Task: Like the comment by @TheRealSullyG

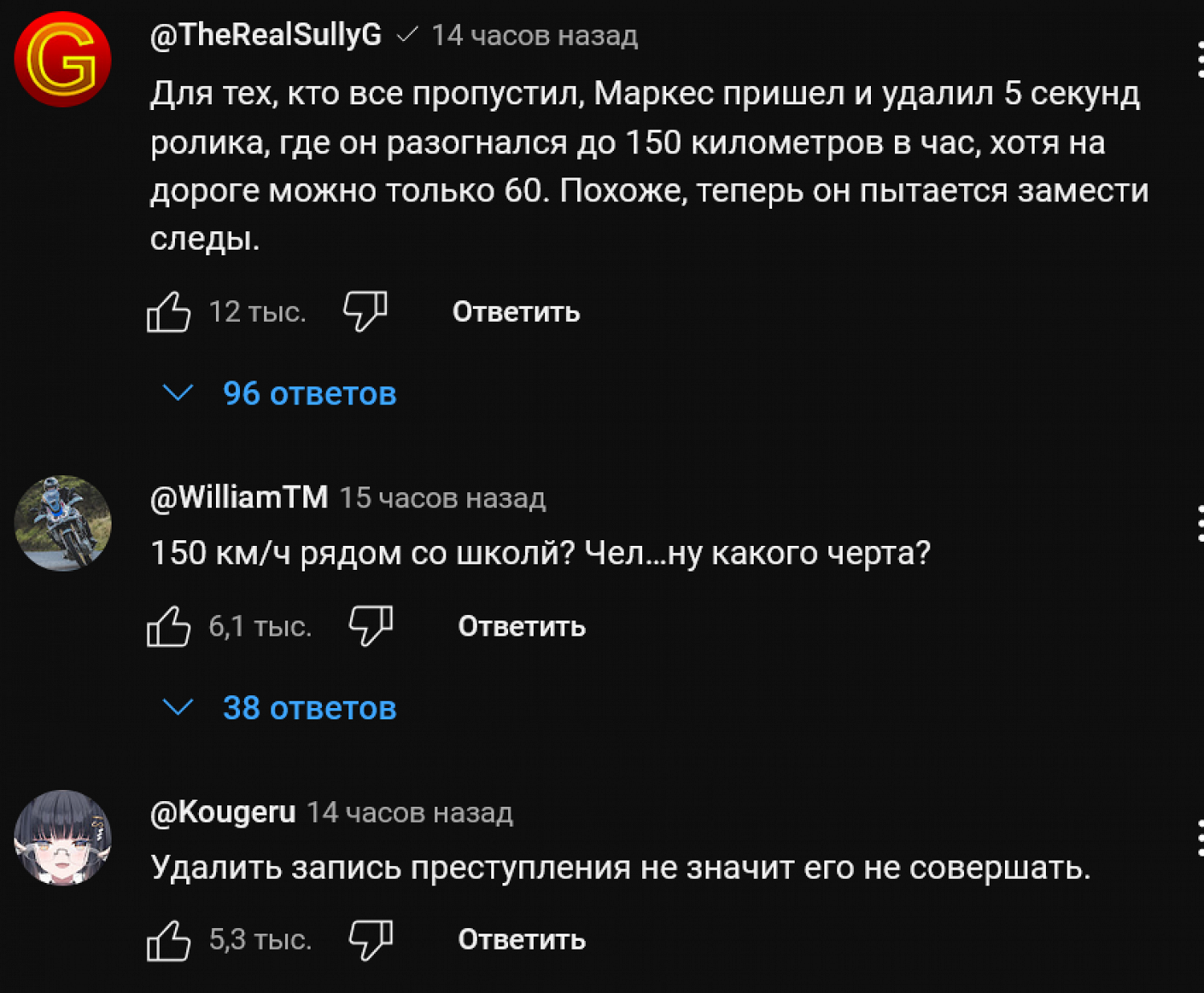Action: (169, 311)
